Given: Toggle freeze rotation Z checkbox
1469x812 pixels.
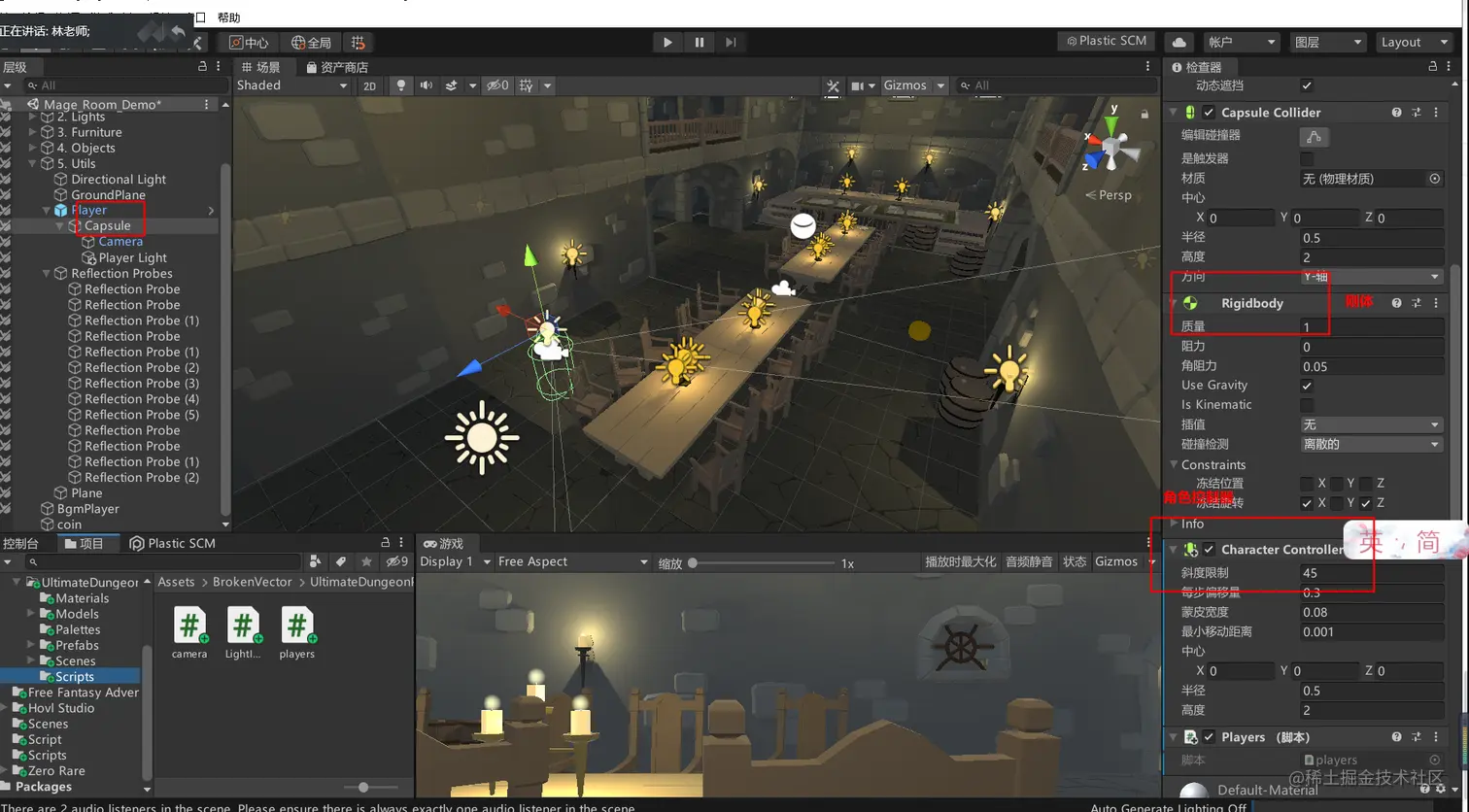Looking at the screenshot, I should tap(1366, 503).
